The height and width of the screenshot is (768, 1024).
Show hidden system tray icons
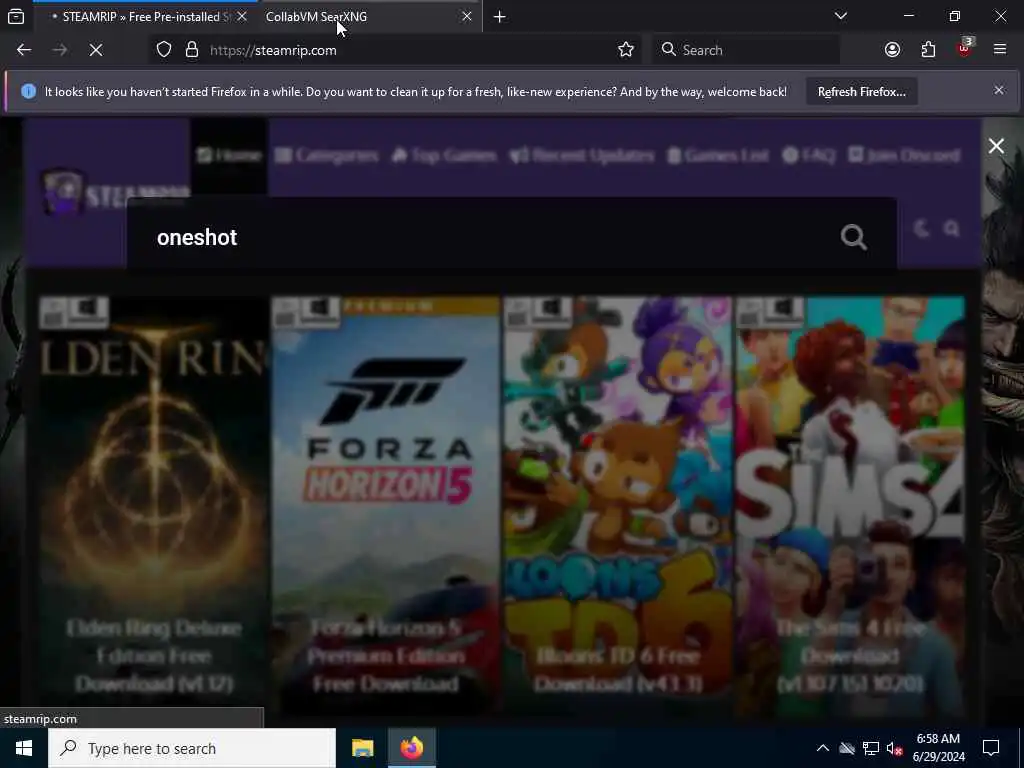[x=823, y=748]
